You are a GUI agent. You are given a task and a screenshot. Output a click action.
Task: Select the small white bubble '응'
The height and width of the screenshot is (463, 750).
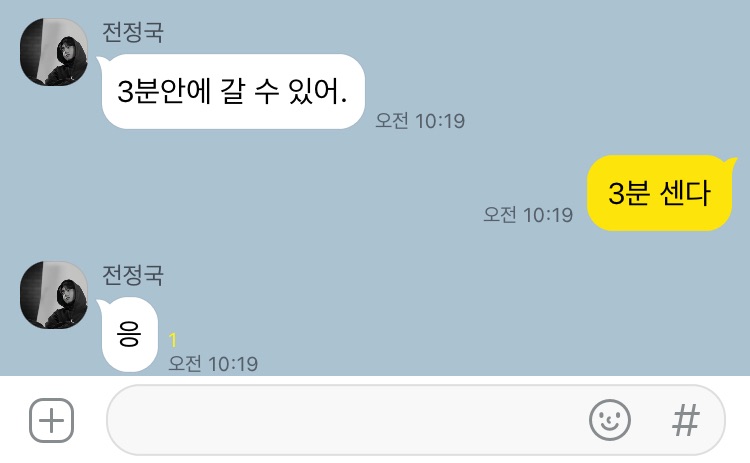[129, 334]
